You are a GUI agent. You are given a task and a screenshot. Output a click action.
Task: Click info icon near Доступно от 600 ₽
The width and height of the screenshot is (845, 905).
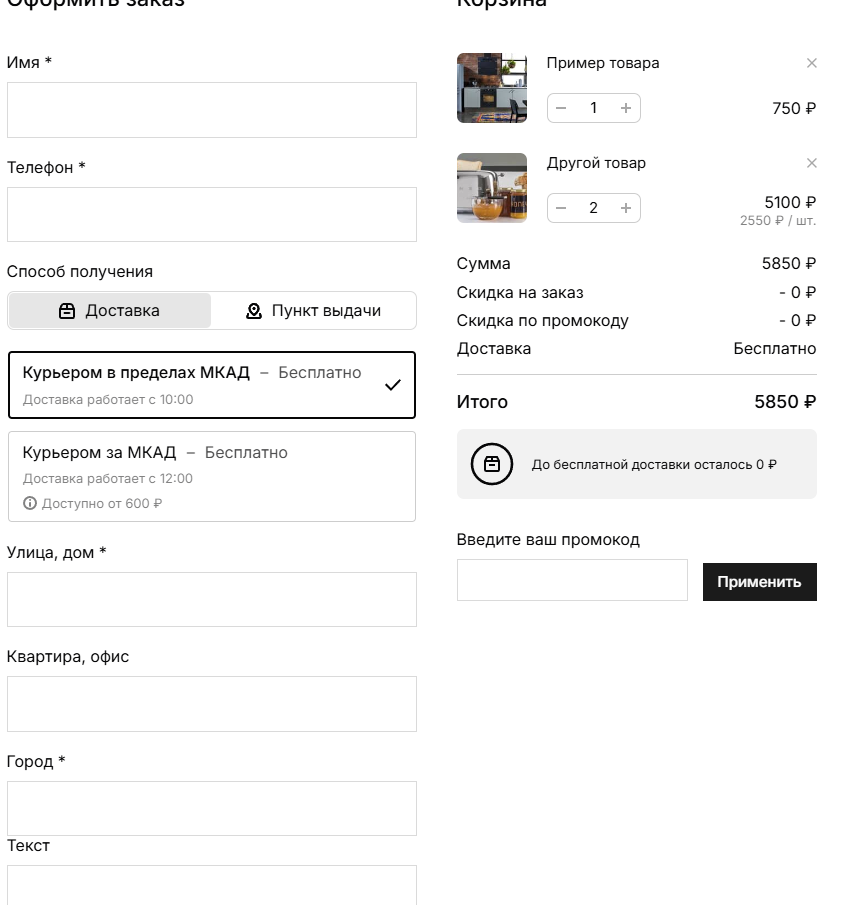29,503
